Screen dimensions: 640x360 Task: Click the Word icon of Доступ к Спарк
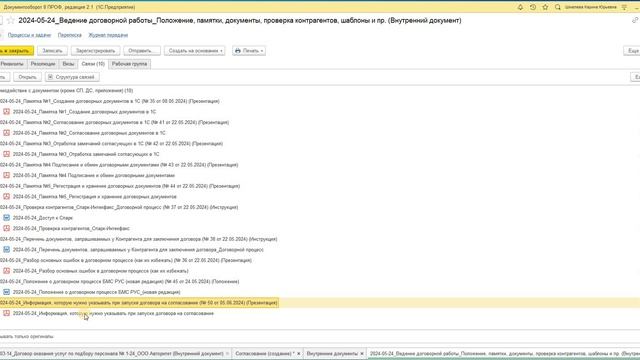click(7, 218)
